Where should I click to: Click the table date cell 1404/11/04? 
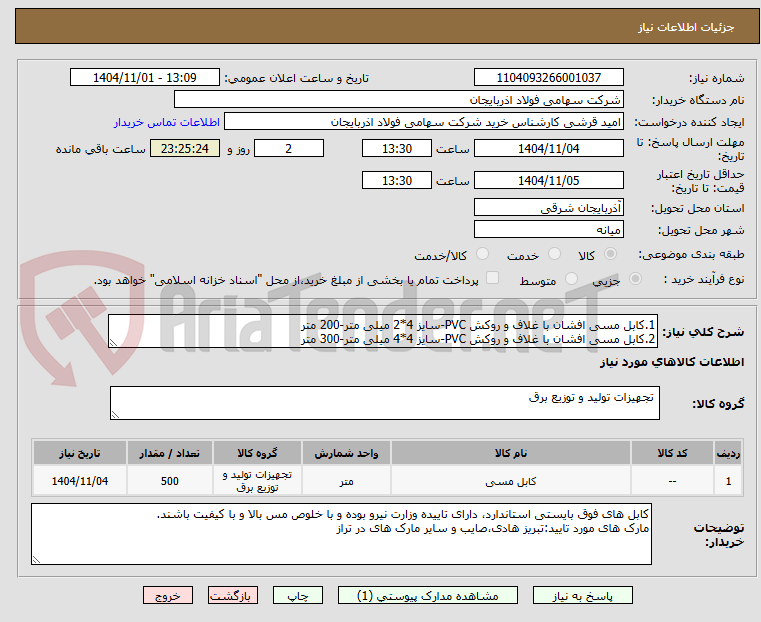[x=80, y=481]
